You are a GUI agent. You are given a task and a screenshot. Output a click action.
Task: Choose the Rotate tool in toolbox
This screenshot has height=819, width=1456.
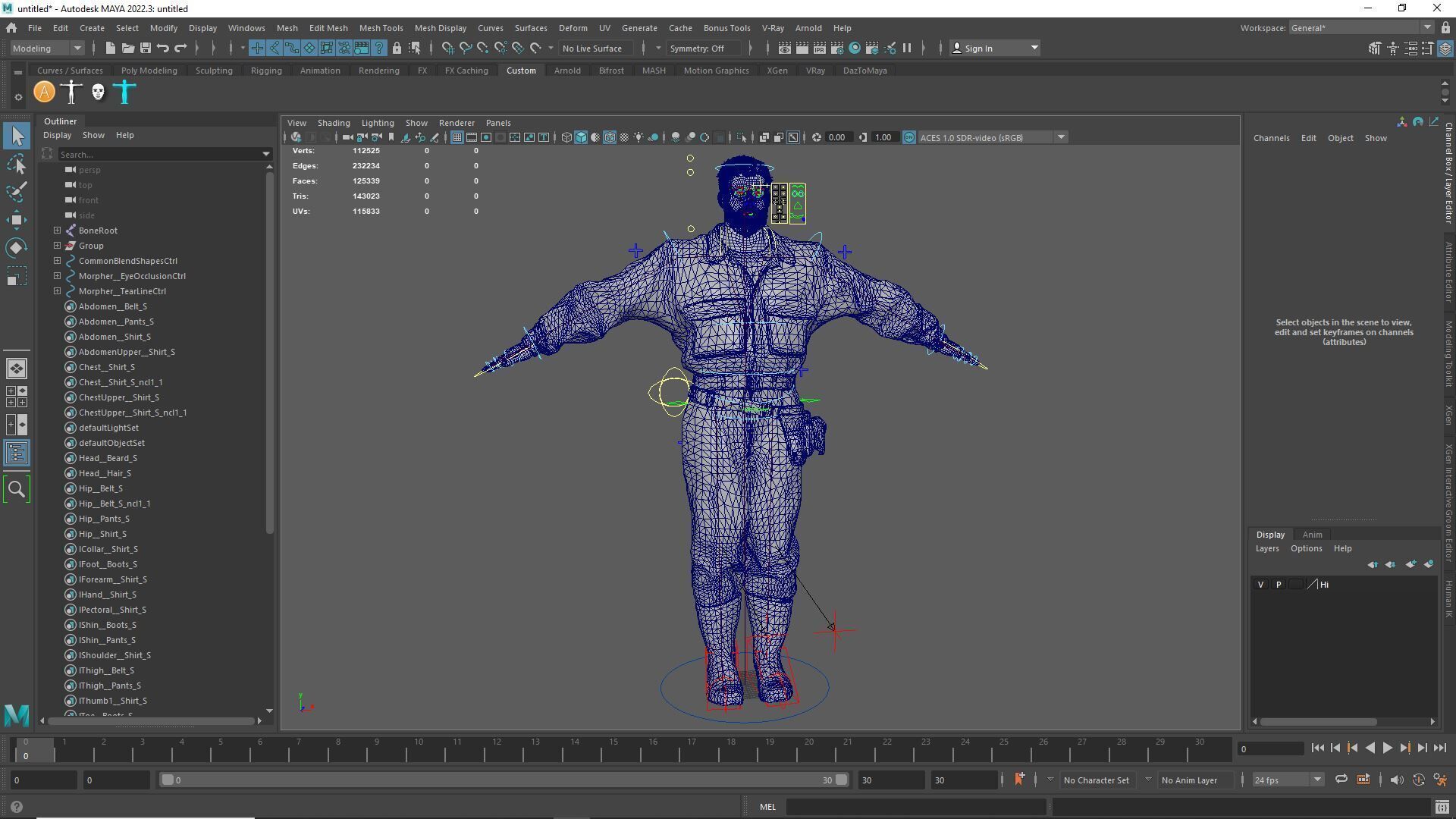pos(17,248)
